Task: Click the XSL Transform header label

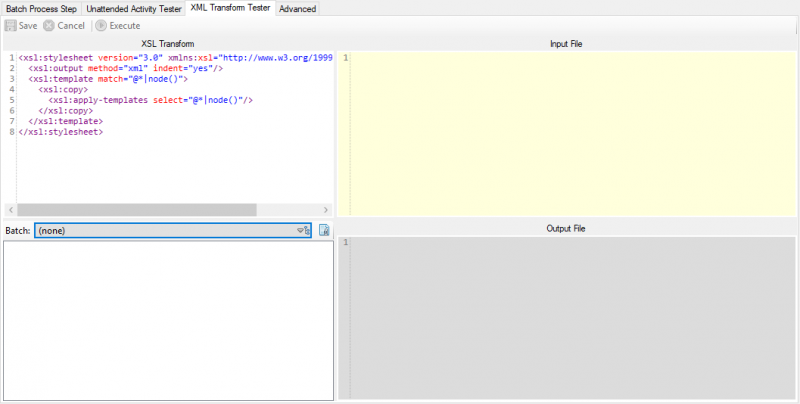Action: [168, 44]
